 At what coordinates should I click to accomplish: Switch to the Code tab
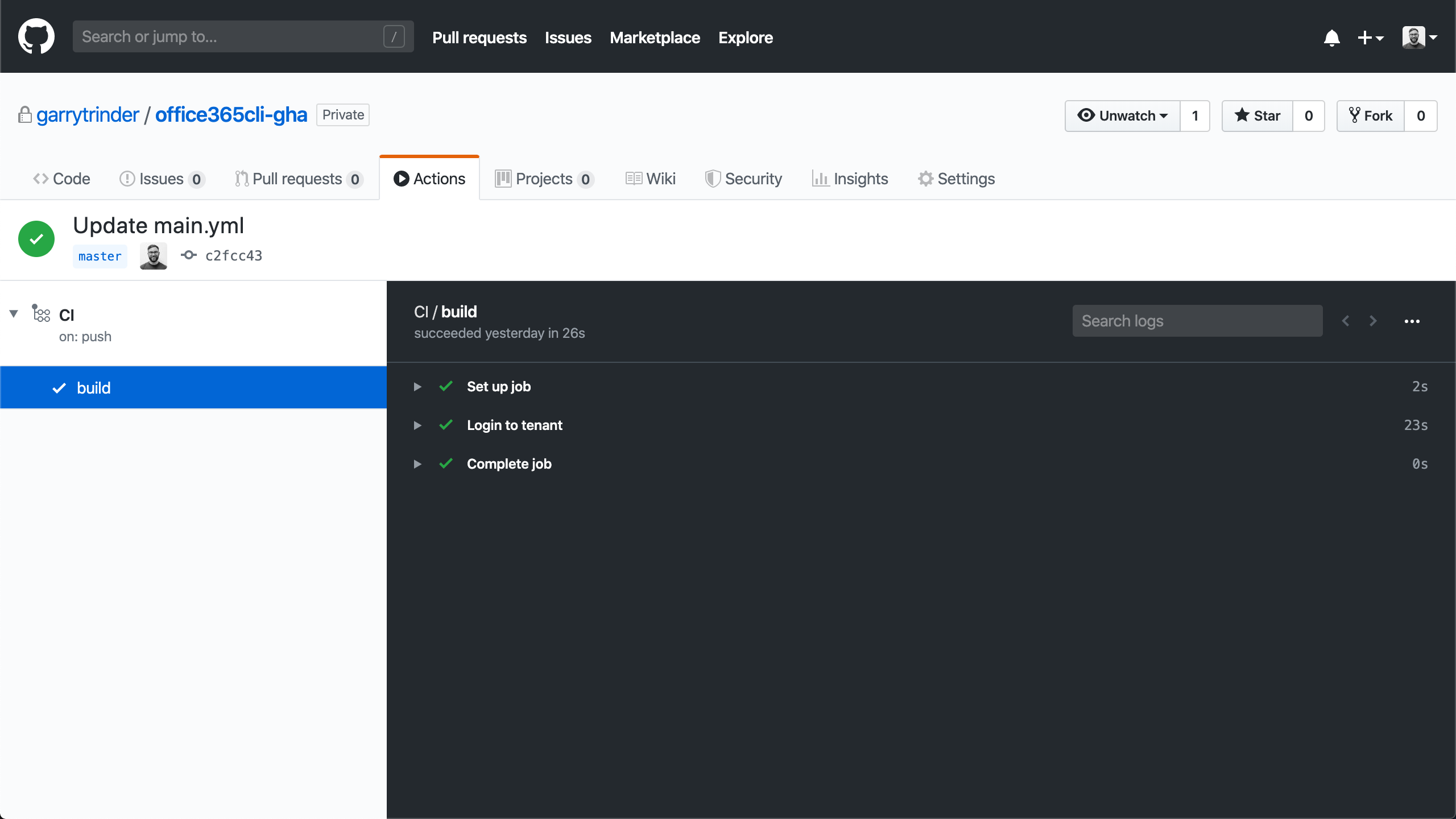pos(61,179)
